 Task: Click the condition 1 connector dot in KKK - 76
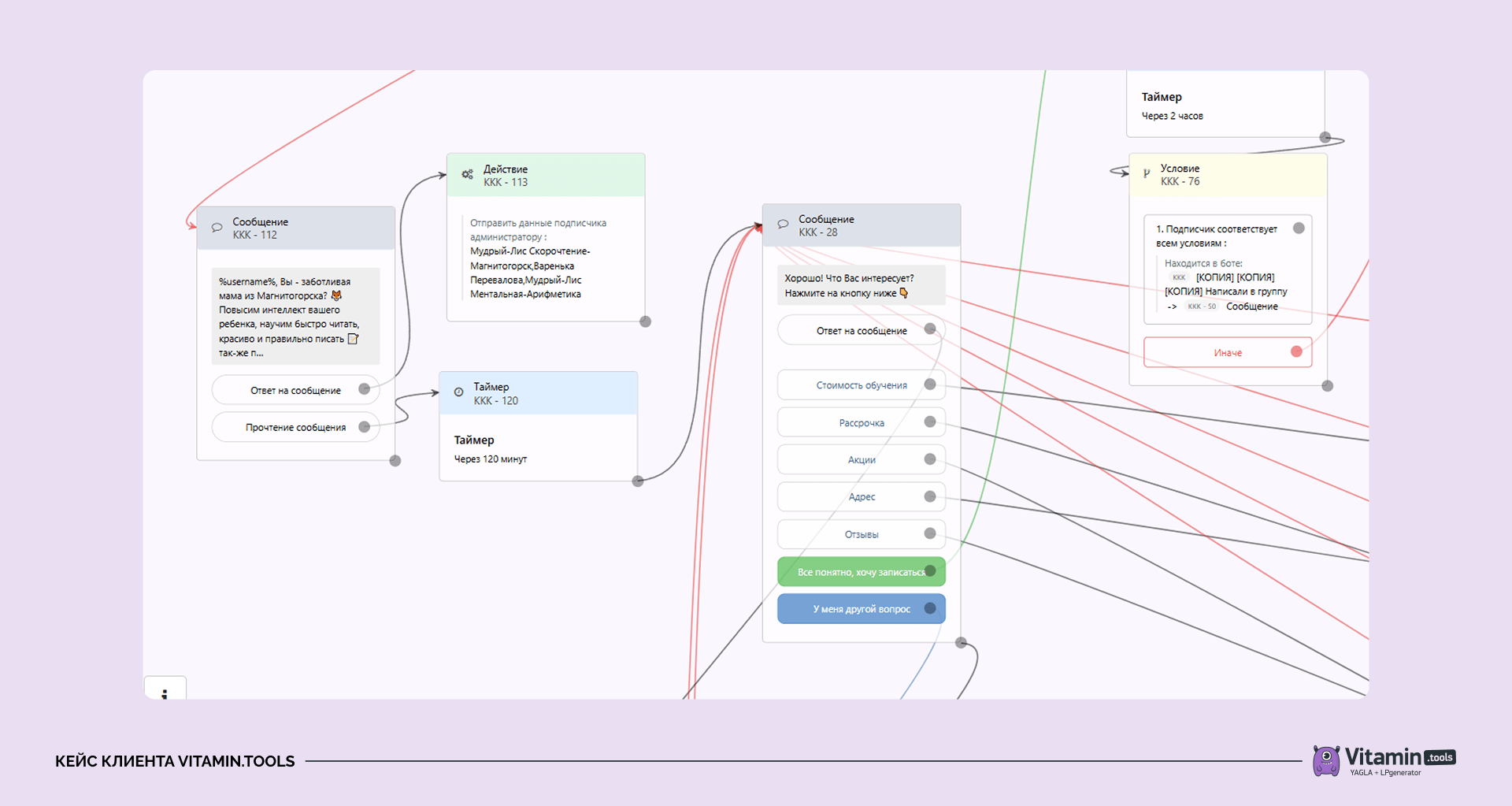(1299, 228)
